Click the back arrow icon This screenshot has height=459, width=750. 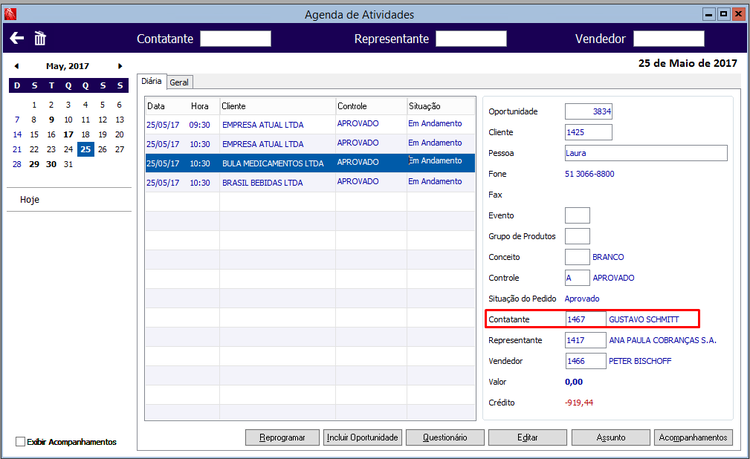tap(17, 38)
